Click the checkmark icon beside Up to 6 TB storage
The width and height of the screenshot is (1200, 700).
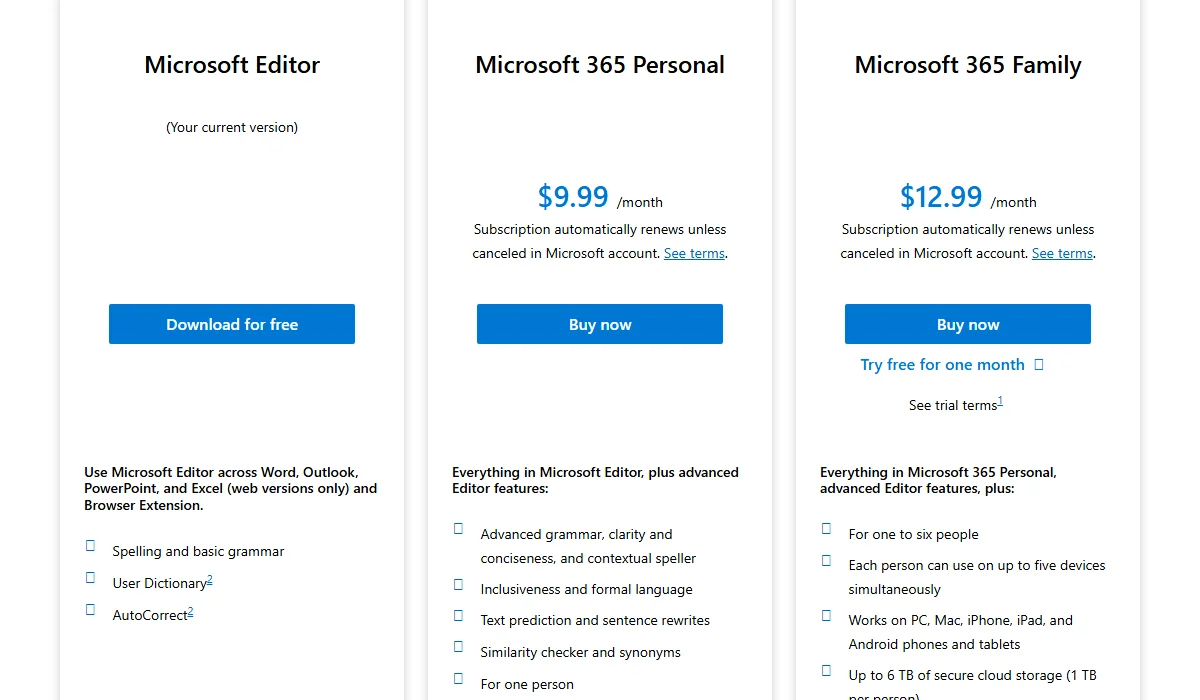point(826,669)
